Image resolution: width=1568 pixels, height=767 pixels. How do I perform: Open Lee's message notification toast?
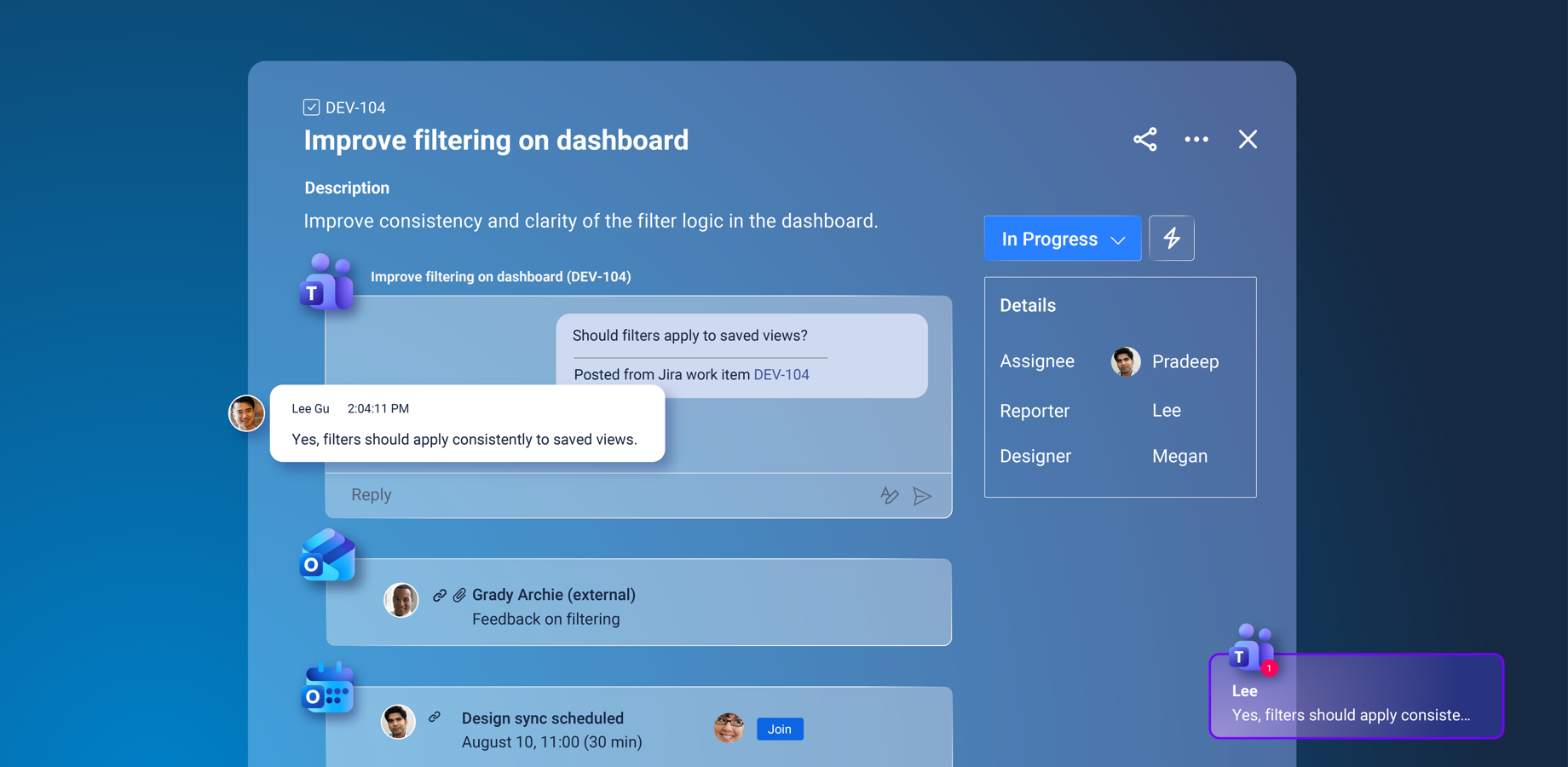click(x=1356, y=696)
